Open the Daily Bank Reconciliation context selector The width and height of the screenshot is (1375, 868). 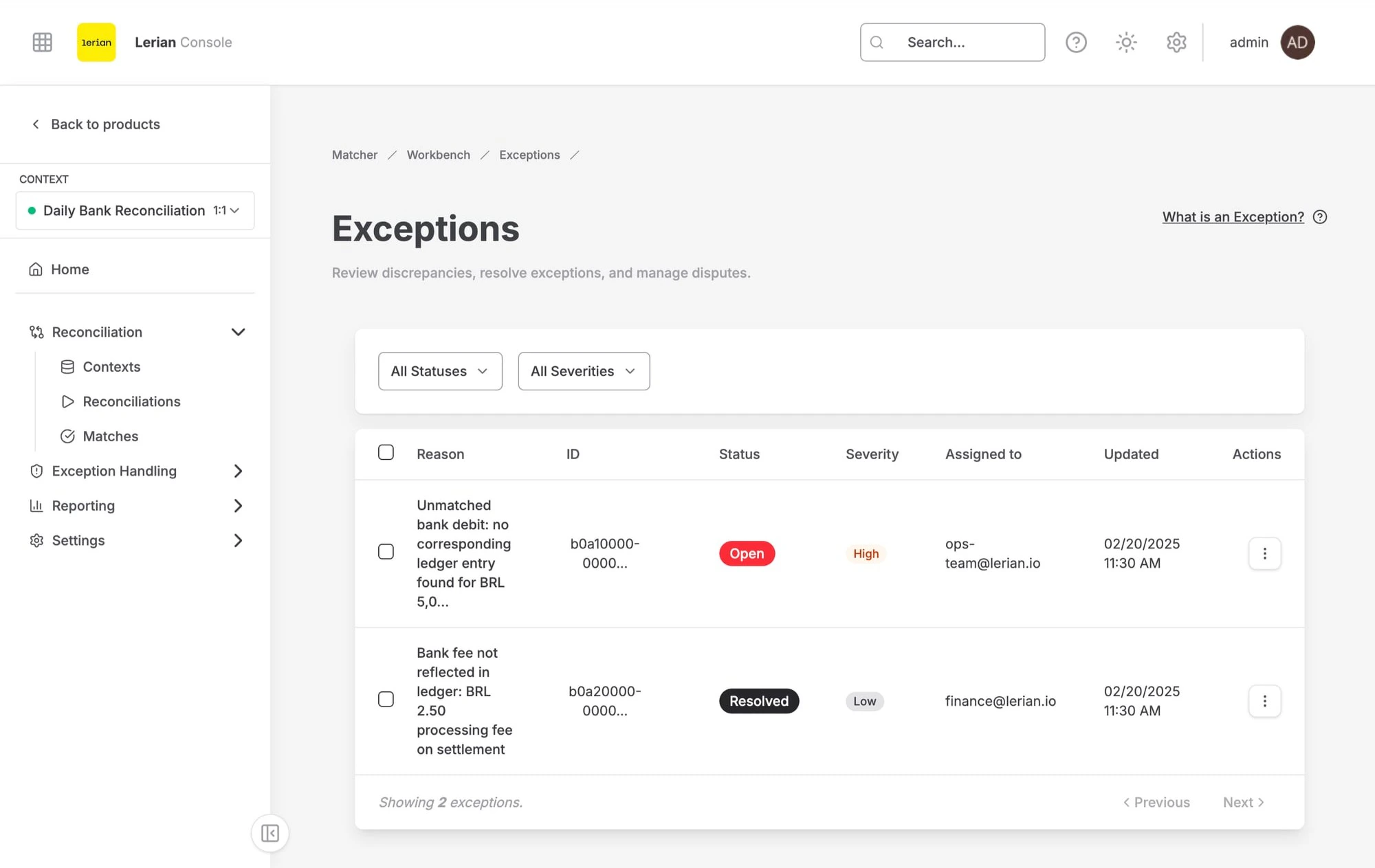[135, 210]
